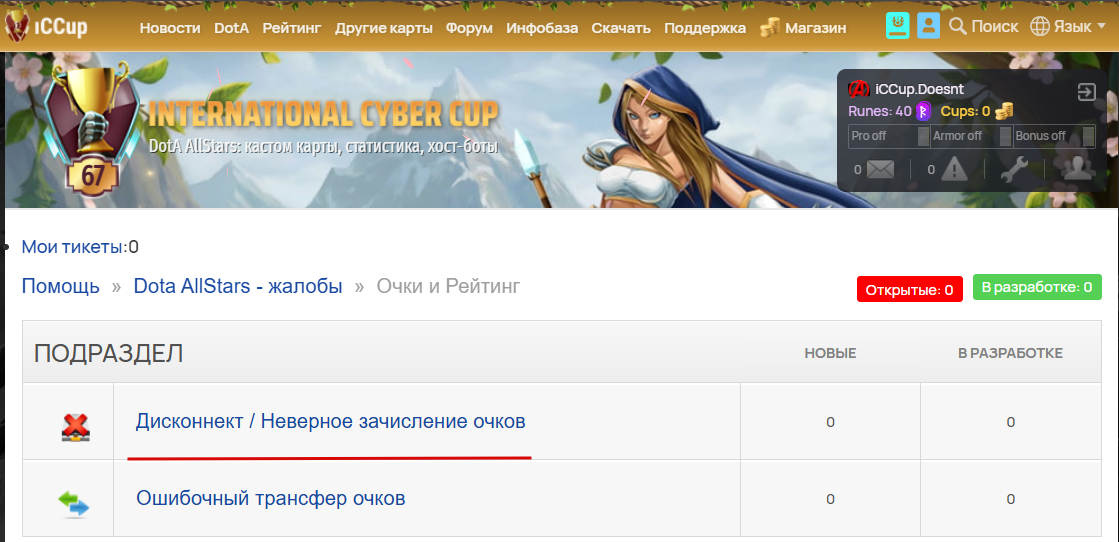Click the red X disconnect icon
Image resolution: width=1119 pixels, height=542 pixels.
[x=76, y=428]
